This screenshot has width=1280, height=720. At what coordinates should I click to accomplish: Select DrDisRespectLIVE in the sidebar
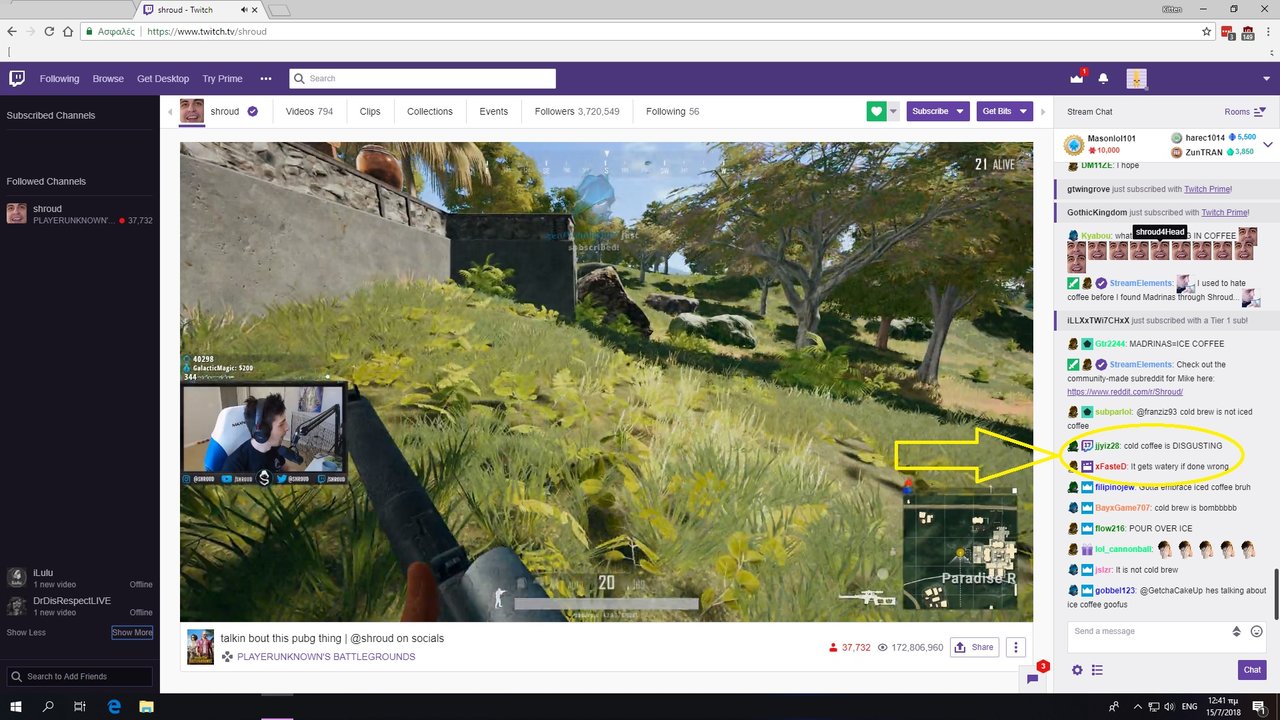pos(80,606)
